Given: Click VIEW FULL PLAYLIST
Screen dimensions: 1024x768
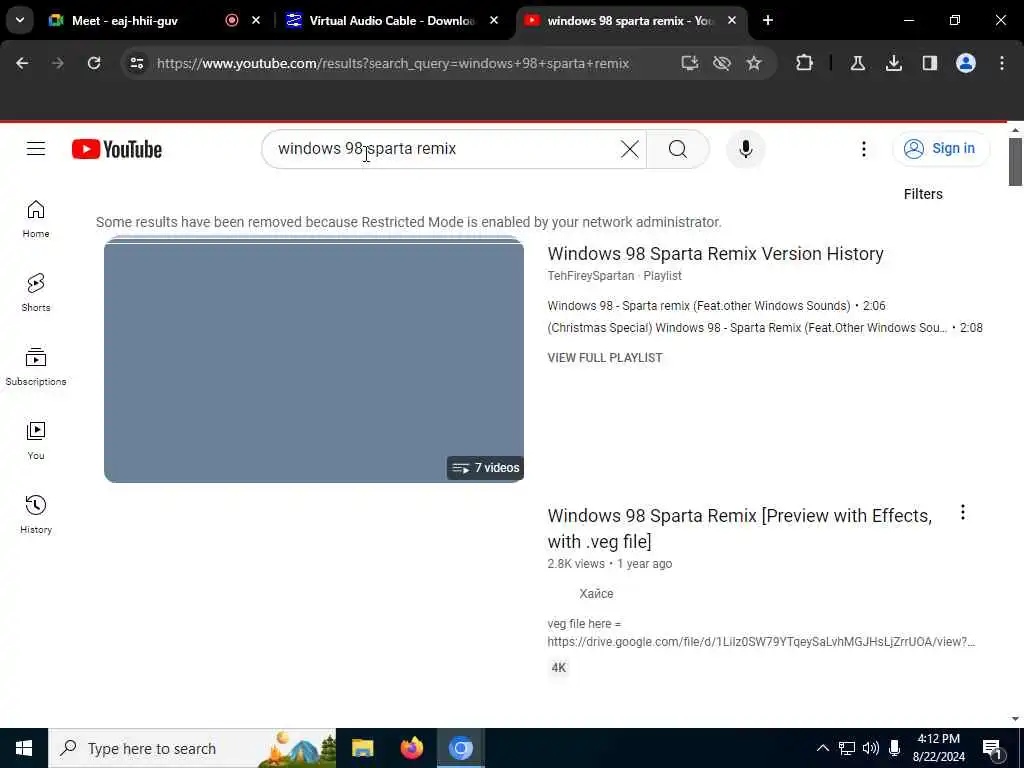Looking at the screenshot, I should (605, 358).
